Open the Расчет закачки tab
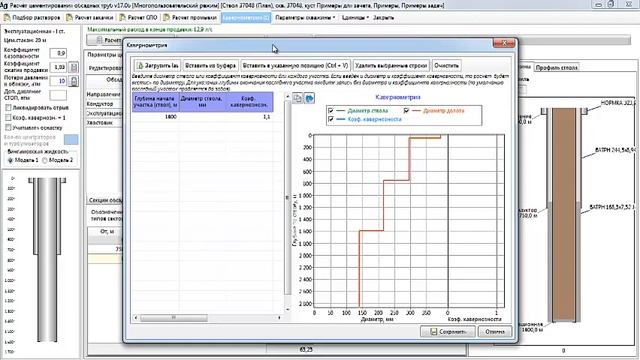This screenshot has width=640, height=360. click(x=90, y=18)
